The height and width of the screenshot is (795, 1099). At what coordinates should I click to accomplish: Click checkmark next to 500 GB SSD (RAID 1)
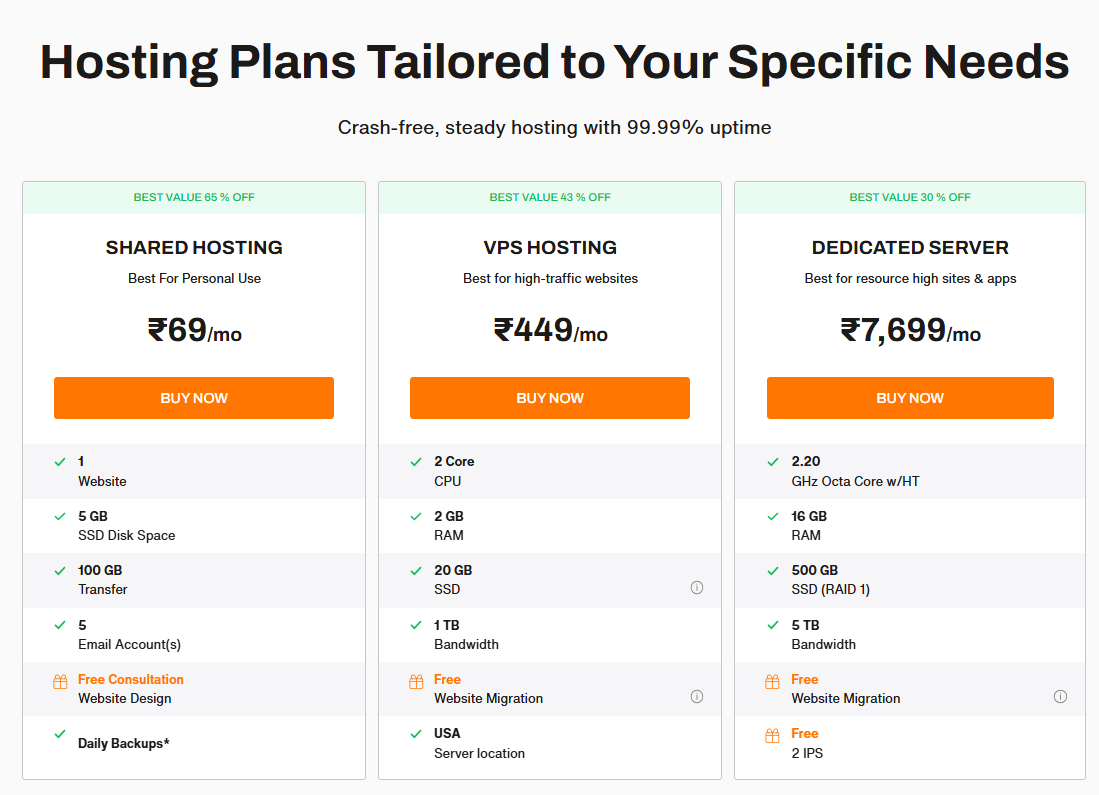772,571
